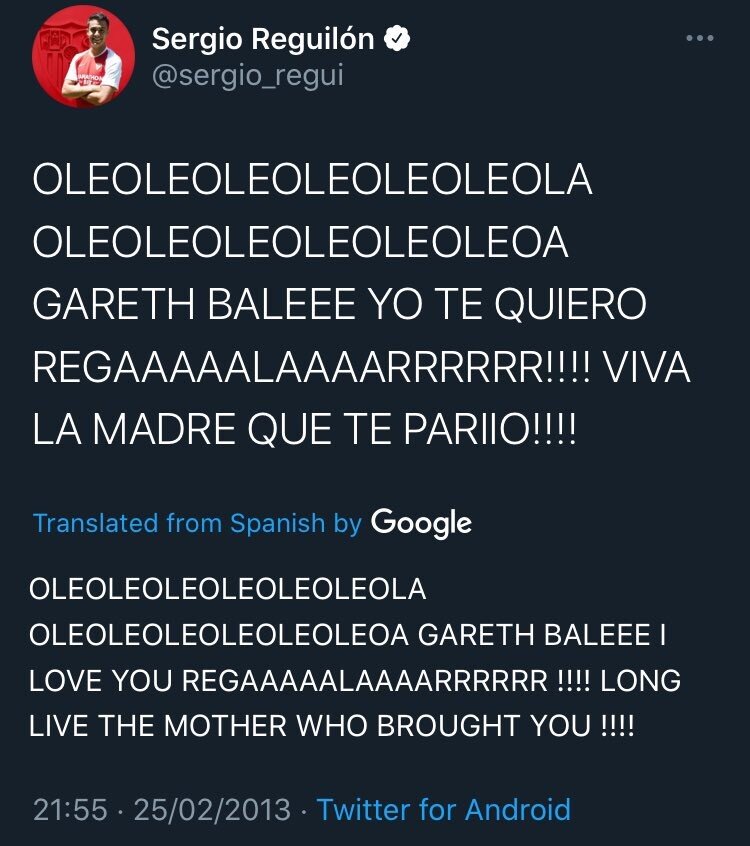The width and height of the screenshot is (750, 846).
Task: Open the three-dot more options menu
Action: click(x=699, y=38)
